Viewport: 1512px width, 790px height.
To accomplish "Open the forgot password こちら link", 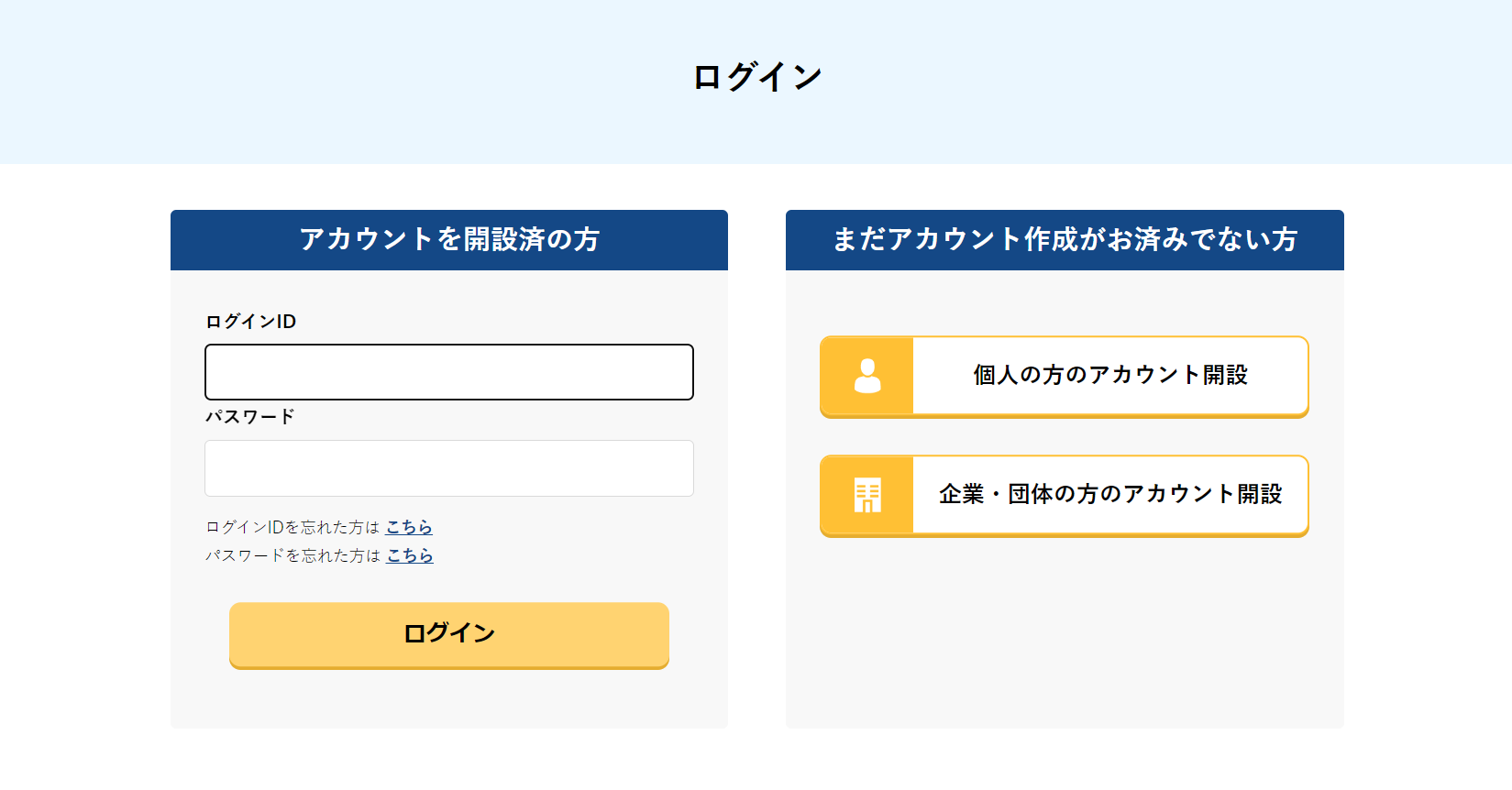I will tap(410, 555).
